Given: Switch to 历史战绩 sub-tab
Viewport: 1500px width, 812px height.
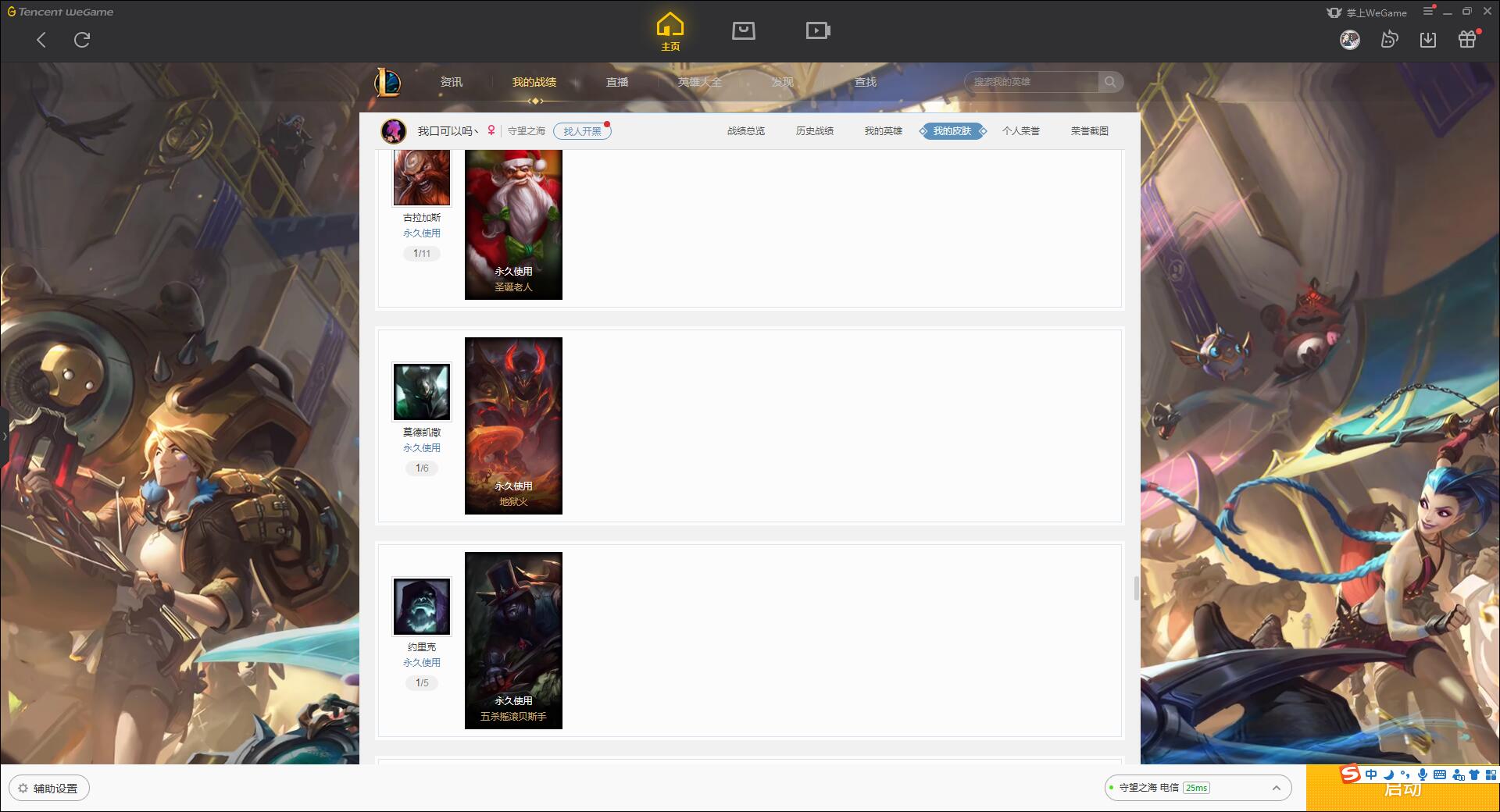Looking at the screenshot, I should click(815, 131).
